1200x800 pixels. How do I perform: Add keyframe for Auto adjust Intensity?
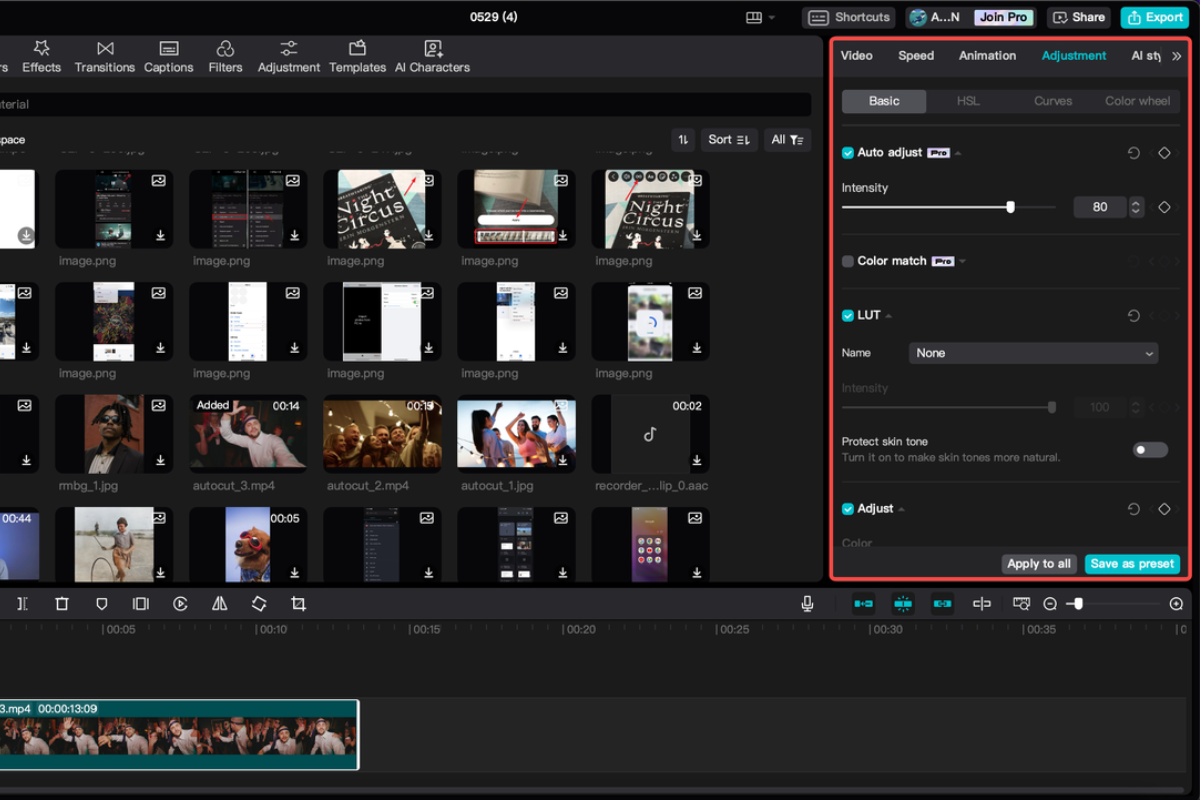pyautogui.click(x=1164, y=207)
